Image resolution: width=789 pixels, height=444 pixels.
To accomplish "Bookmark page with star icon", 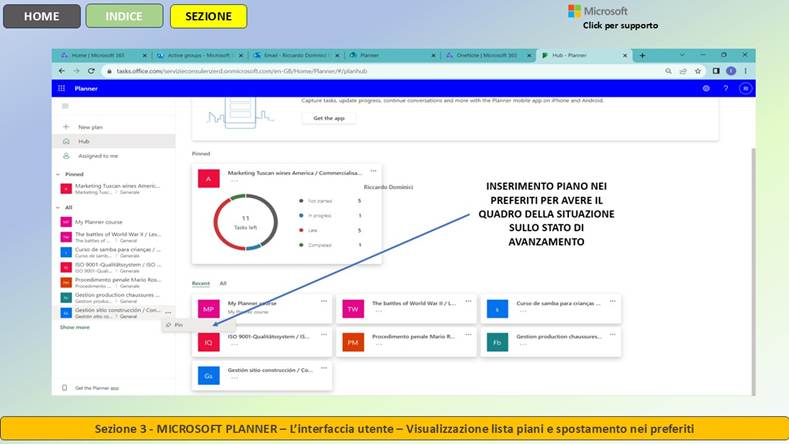I will tap(698, 71).
